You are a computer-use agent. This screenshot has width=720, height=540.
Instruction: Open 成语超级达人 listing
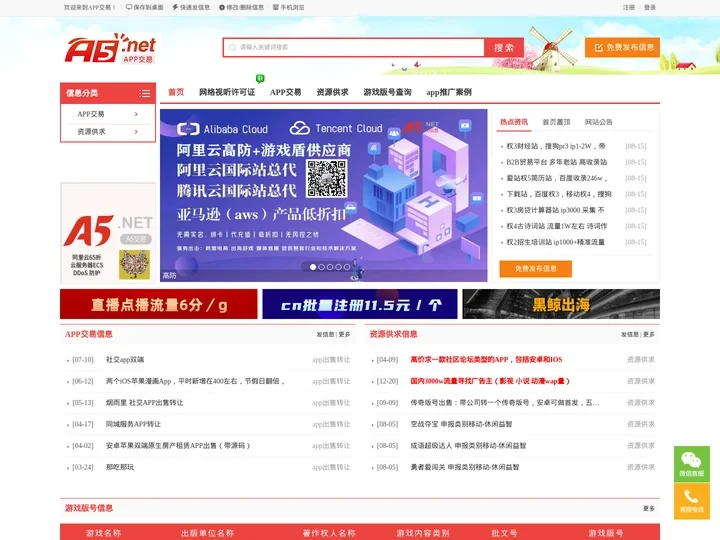click(468, 446)
